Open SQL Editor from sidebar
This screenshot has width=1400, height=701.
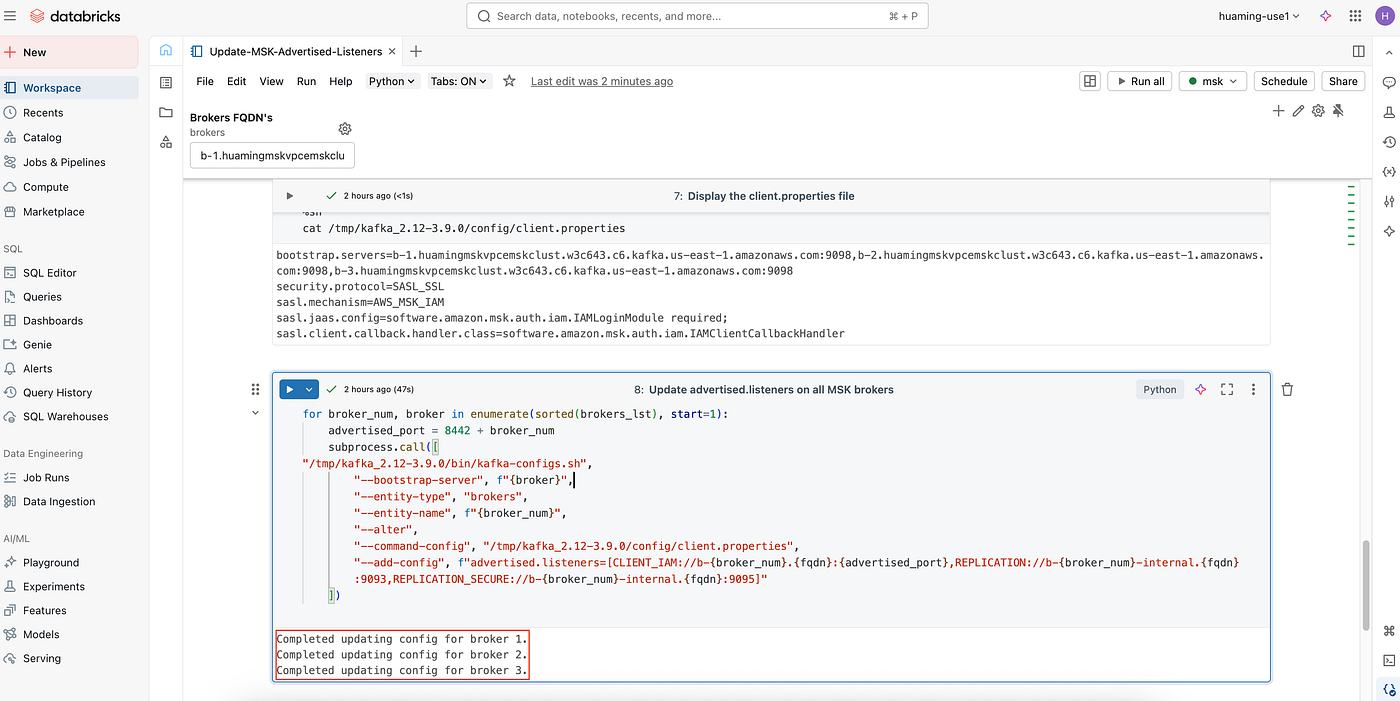point(69,272)
